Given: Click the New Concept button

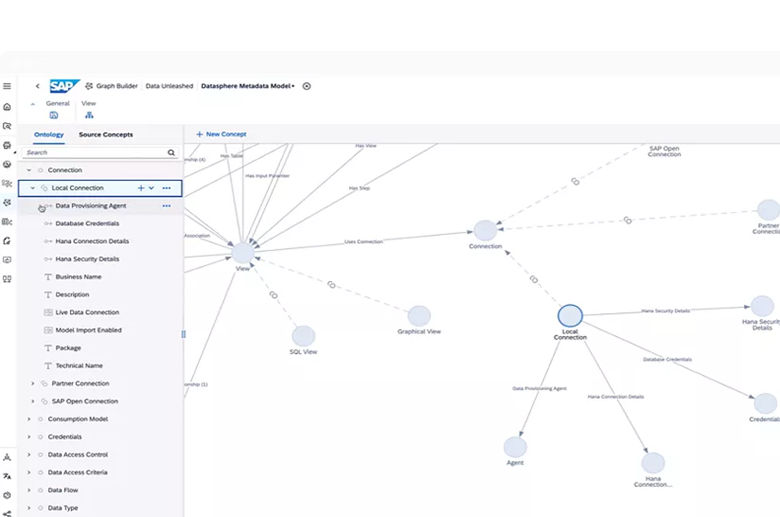Looking at the screenshot, I should 221,134.
